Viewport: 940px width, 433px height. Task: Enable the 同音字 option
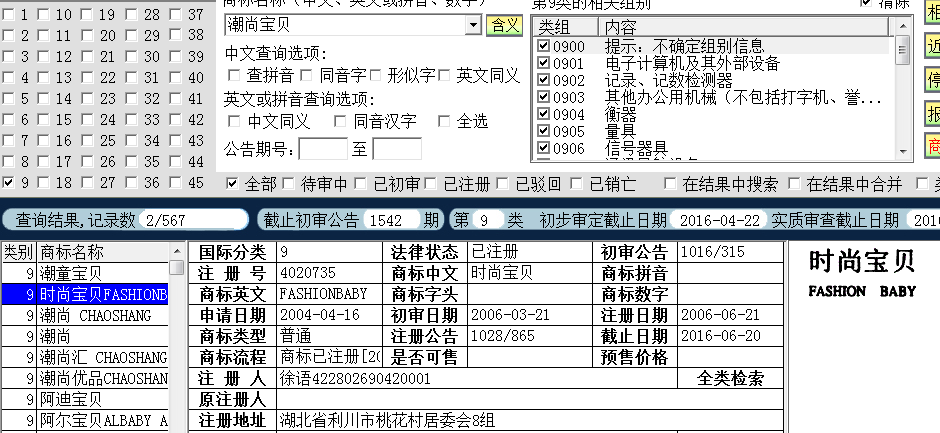(x=306, y=76)
